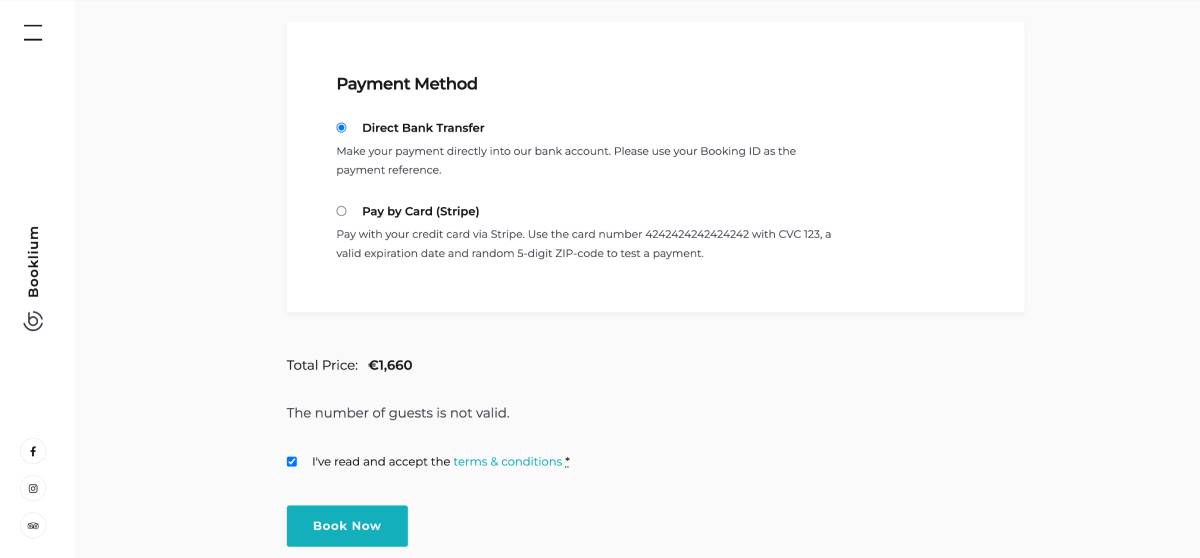Click the Book Now button

(x=347, y=526)
